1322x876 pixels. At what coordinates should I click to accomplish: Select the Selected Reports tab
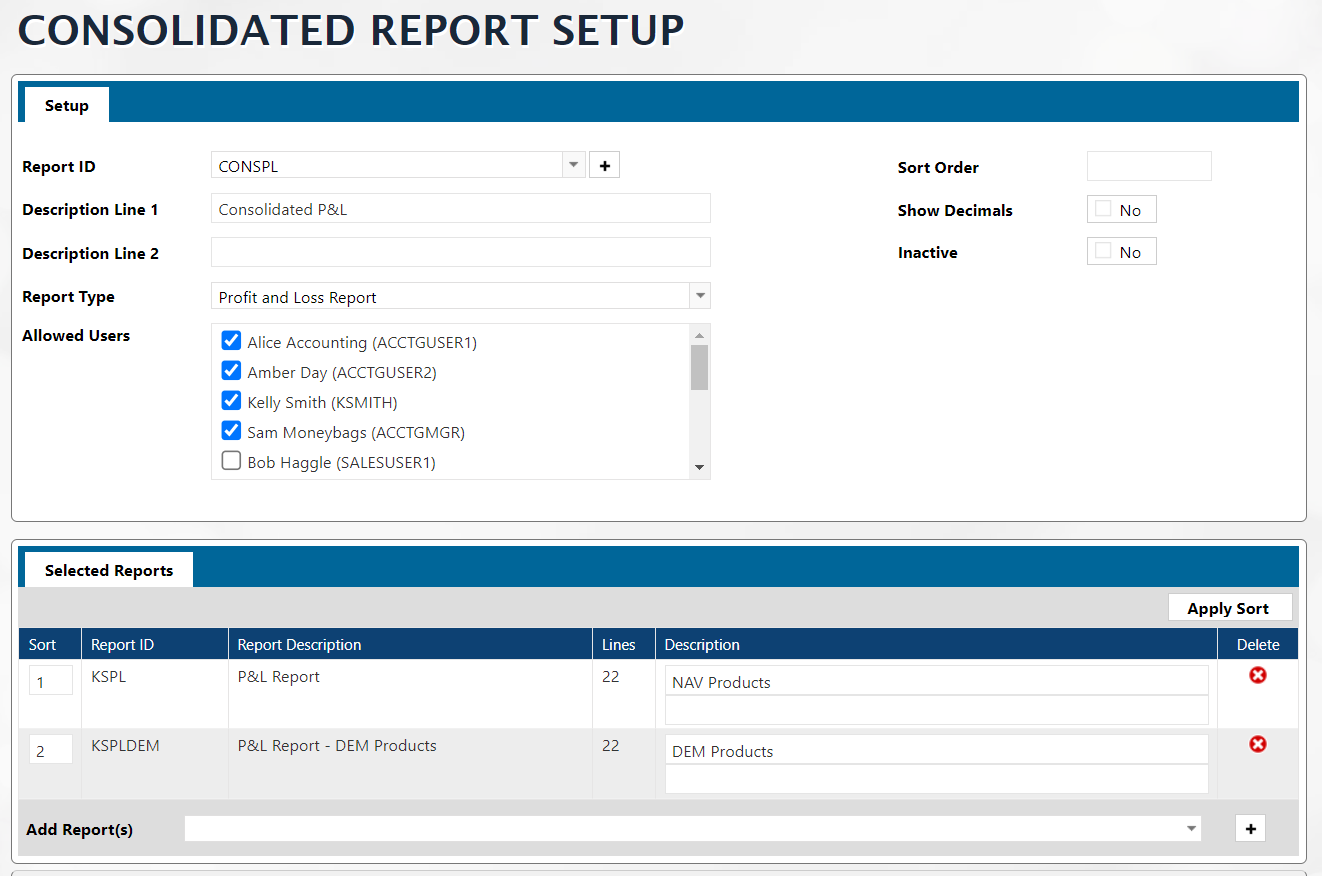(109, 570)
